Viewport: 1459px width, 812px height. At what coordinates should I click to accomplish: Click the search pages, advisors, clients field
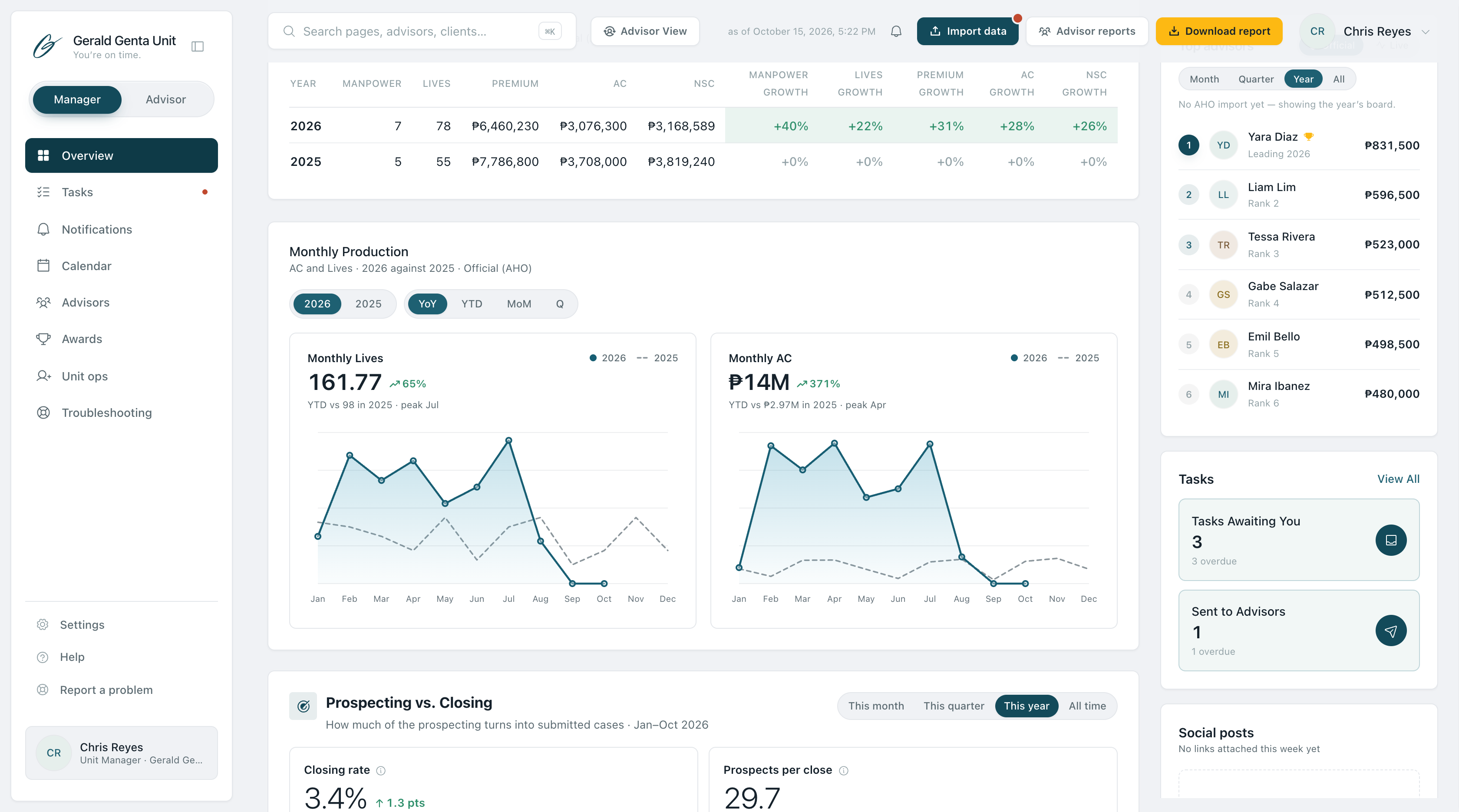coord(422,31)
